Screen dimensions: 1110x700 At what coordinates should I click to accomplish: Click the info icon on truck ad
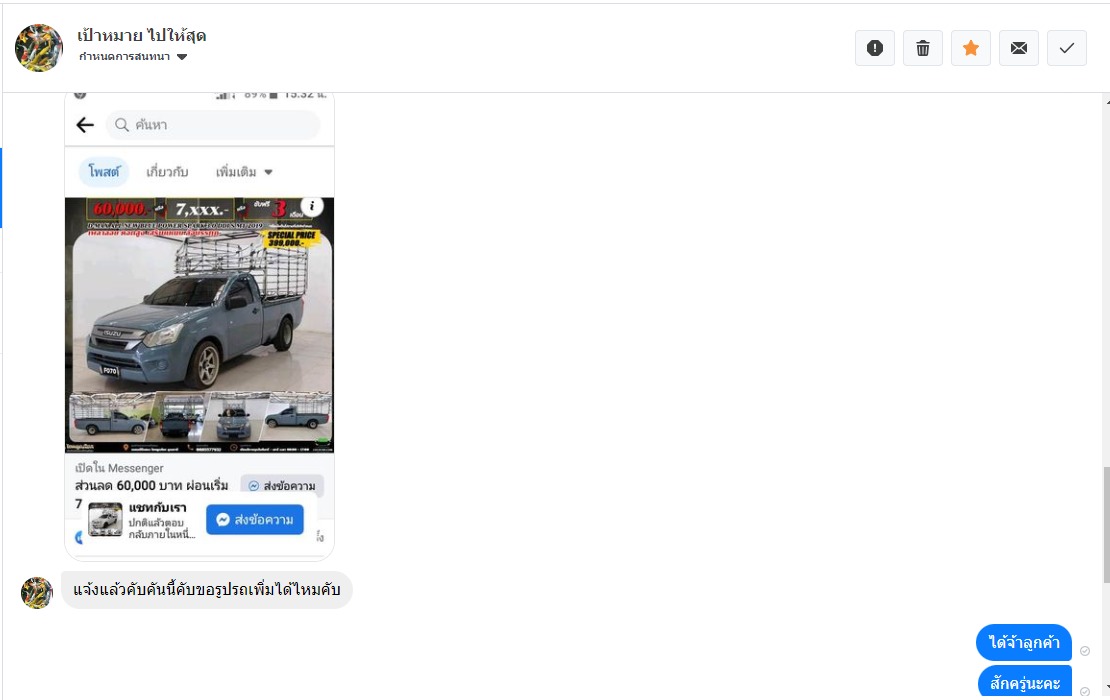click(312, 206)
